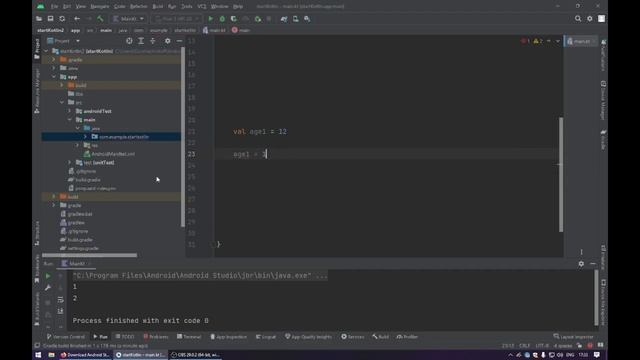This screenshot has height=360, width=640.
Task: Collapse the main folder in tree
Action: (x=69, y=120)
